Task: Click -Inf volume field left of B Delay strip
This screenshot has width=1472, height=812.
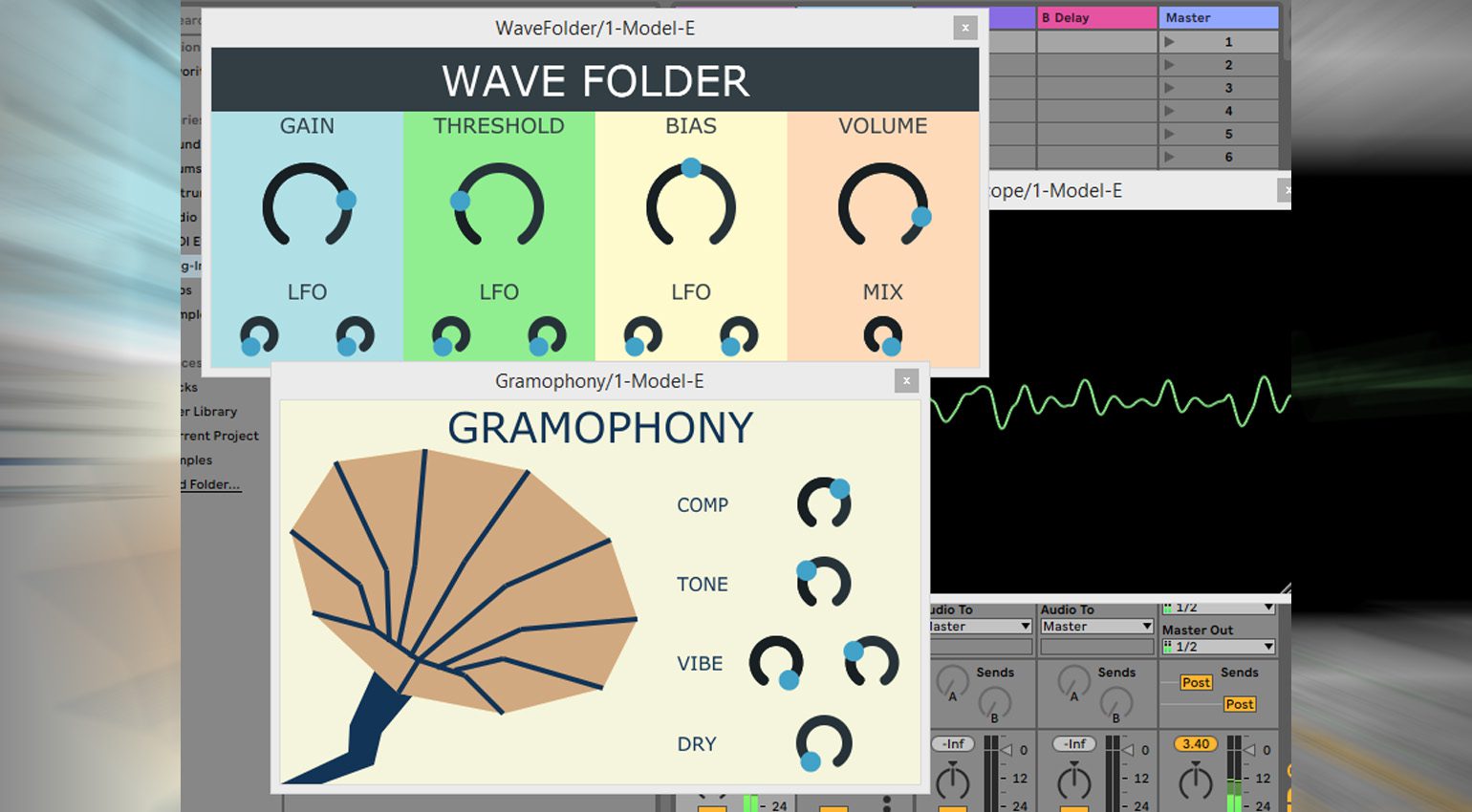Action: [953, 743]
